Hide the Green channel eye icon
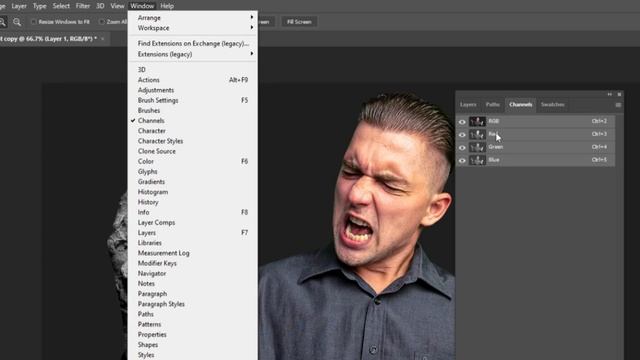This screenshot has width=640, height=360. [462, 148]
